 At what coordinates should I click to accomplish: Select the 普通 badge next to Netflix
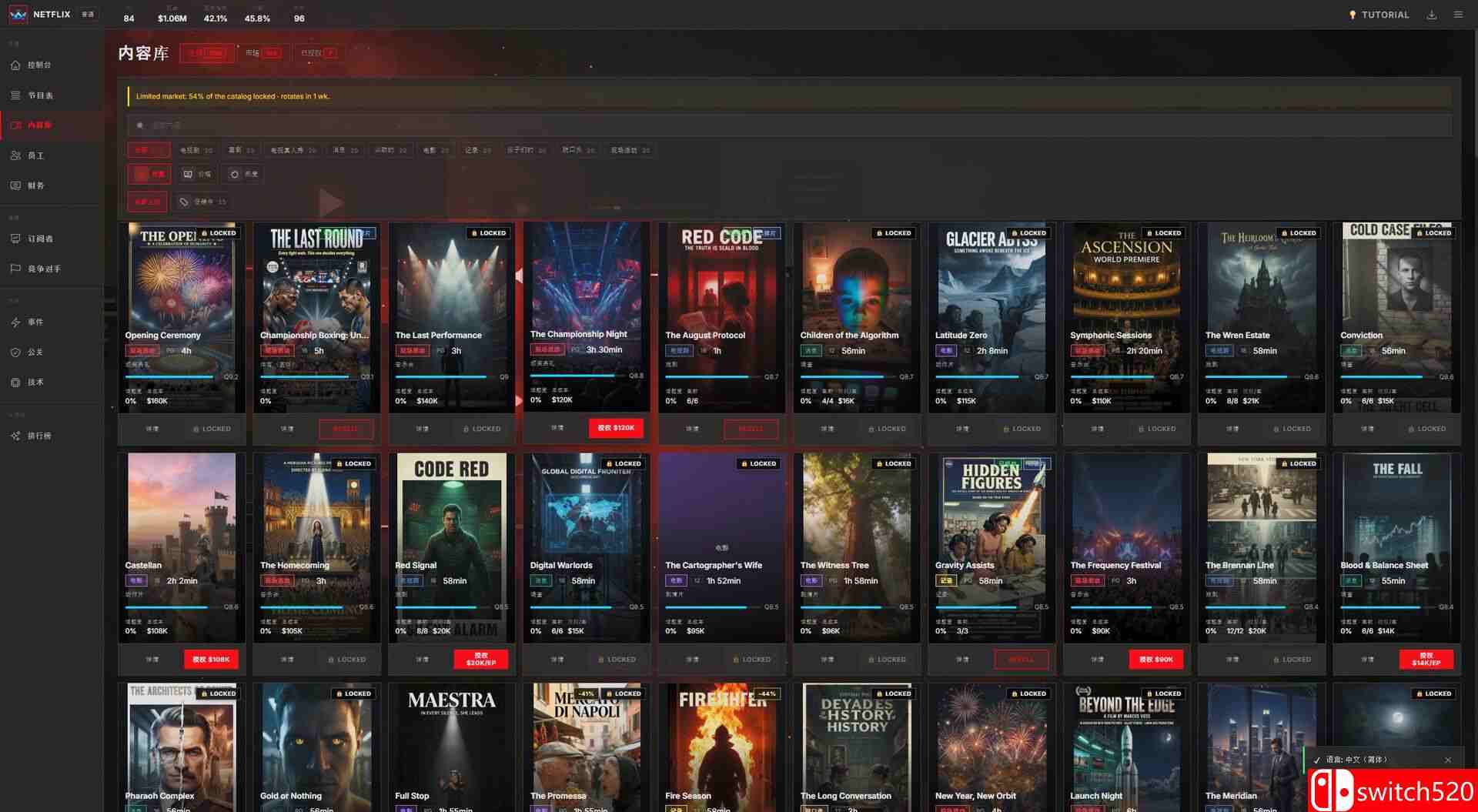click(x=89, y=15)
